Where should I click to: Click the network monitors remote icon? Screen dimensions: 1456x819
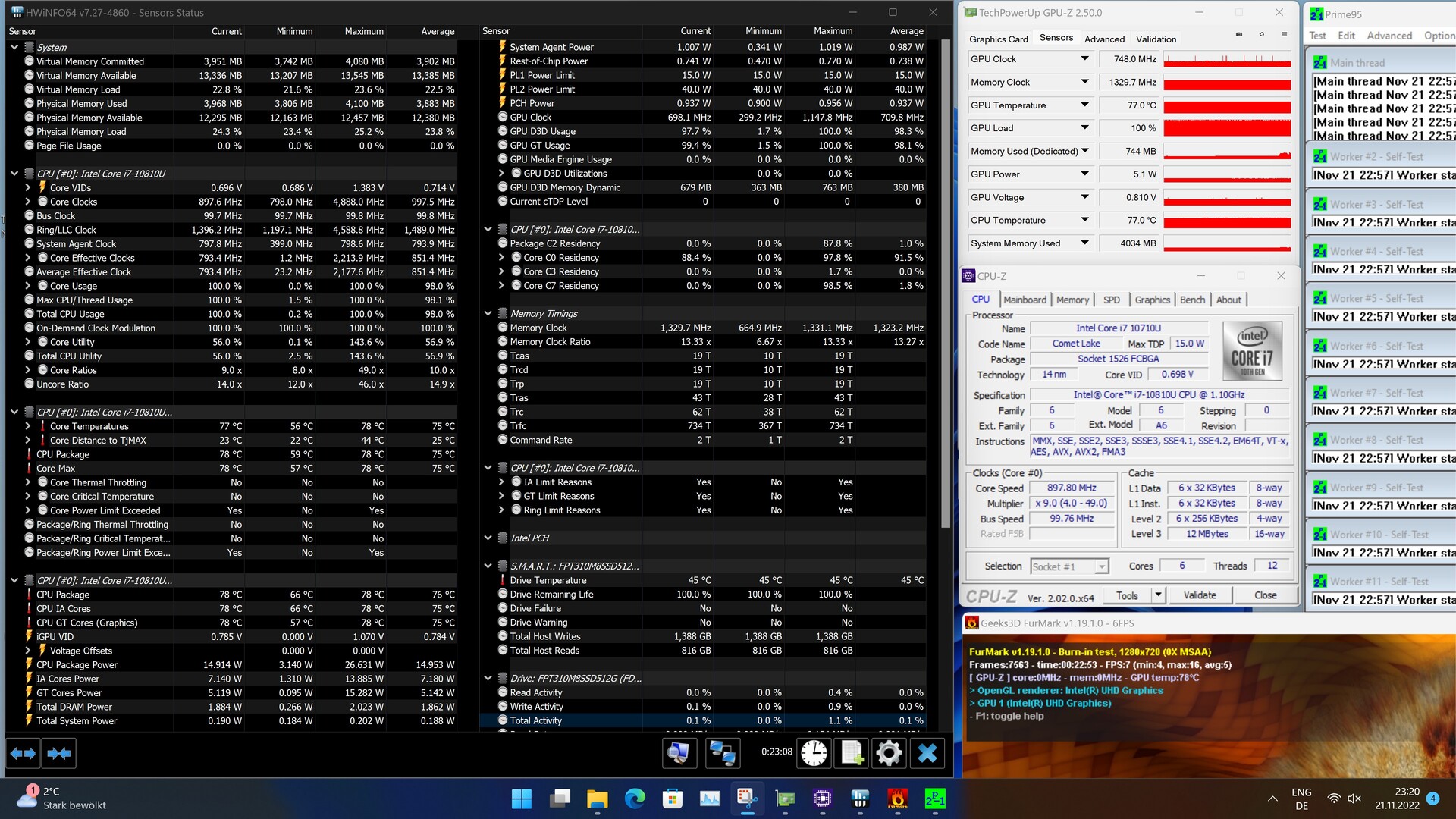(721, 753)
